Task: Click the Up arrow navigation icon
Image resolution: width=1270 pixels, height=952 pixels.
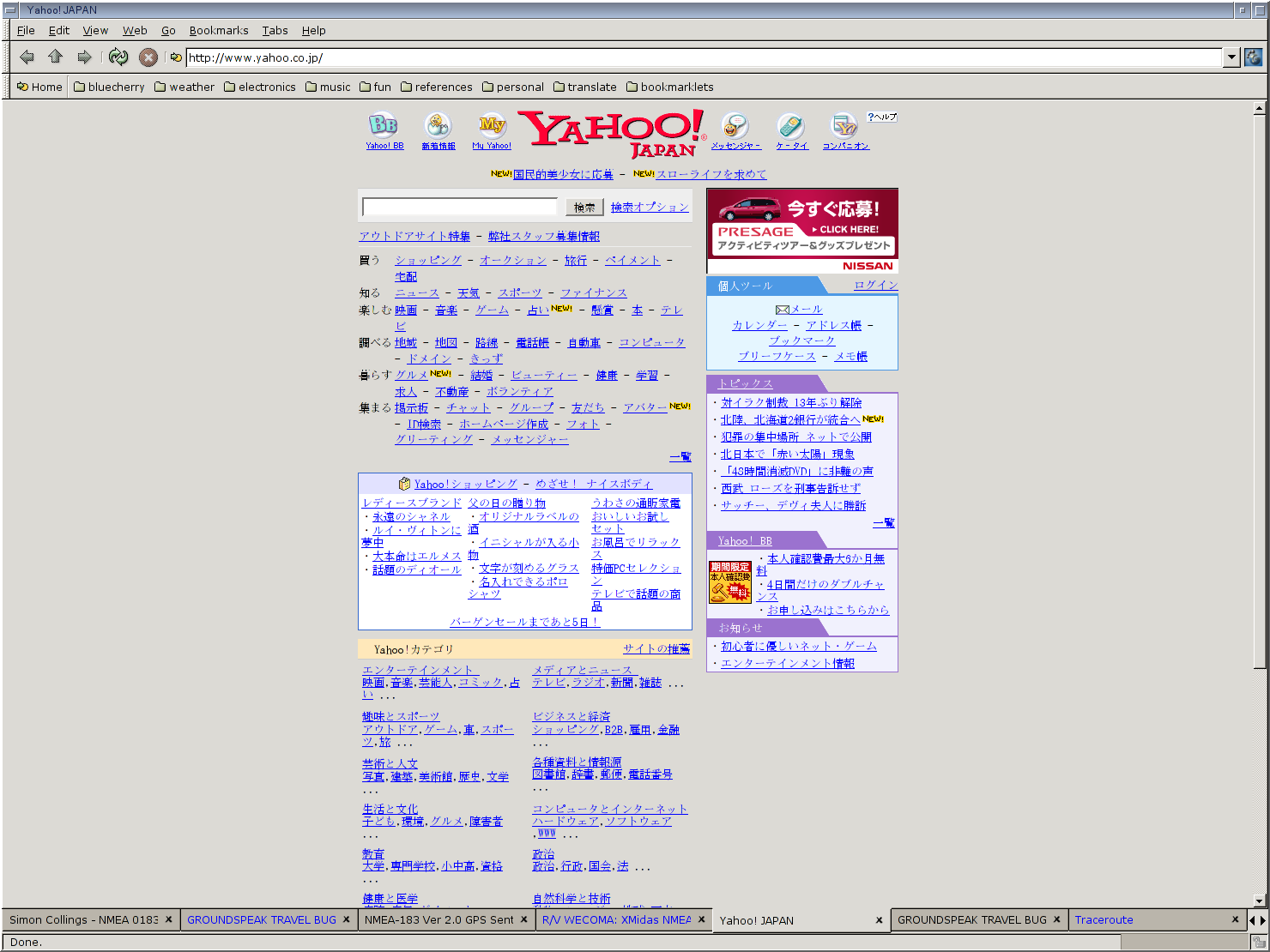Action: pyautogui.click(x=56, y=57)
